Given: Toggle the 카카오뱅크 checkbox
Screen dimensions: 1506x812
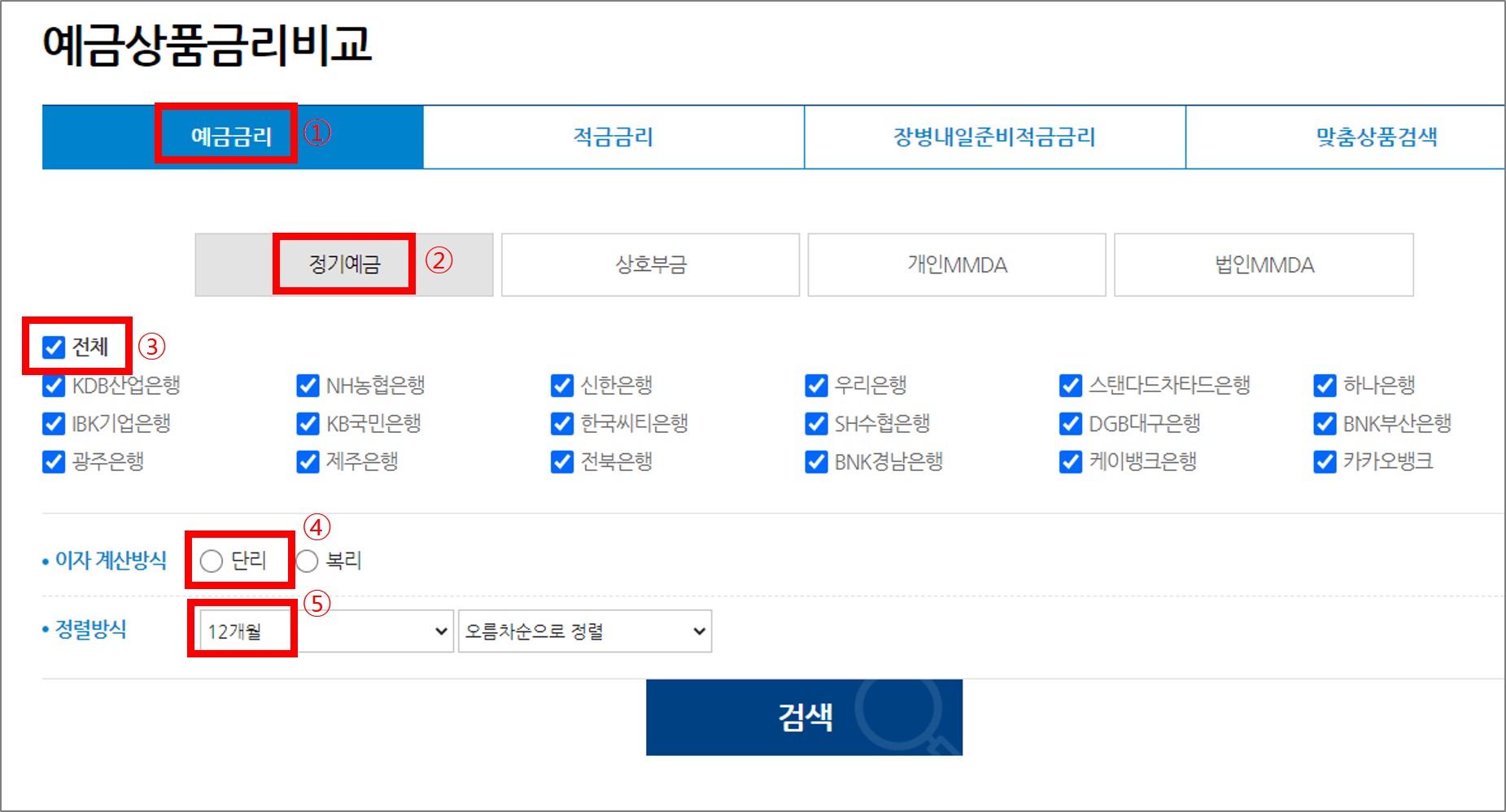Looking at the screenshot, I should [1325, 462].
